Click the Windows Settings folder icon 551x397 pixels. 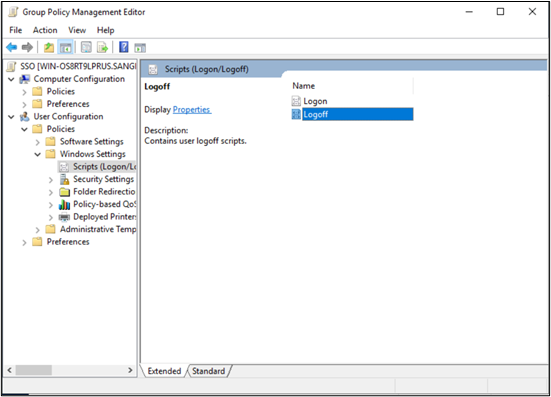click(x=51, y=154)
